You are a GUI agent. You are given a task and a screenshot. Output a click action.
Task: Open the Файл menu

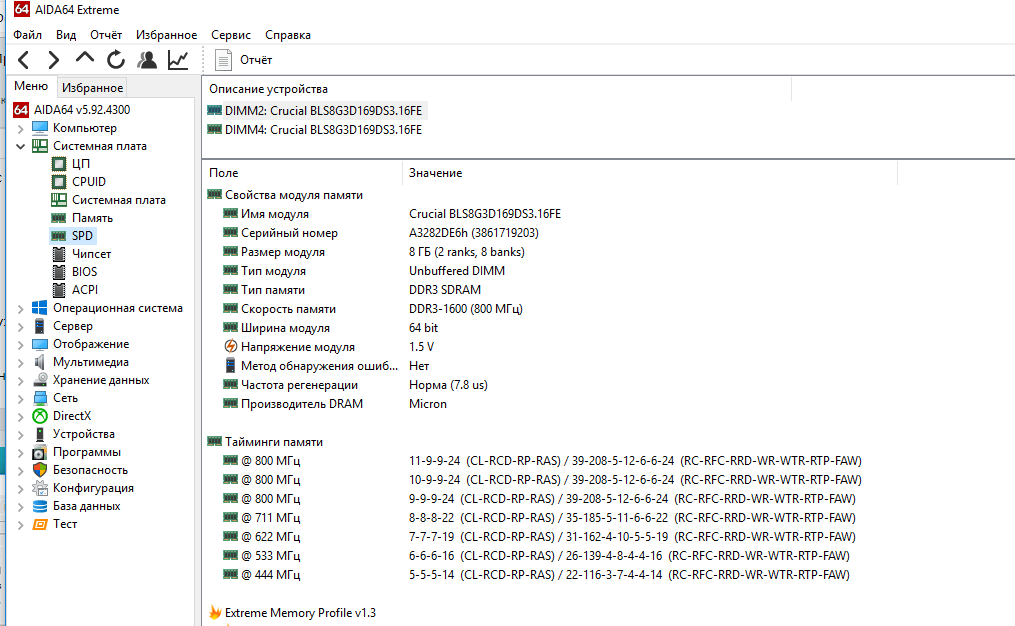pyautogui.click(x=27, y=35)
